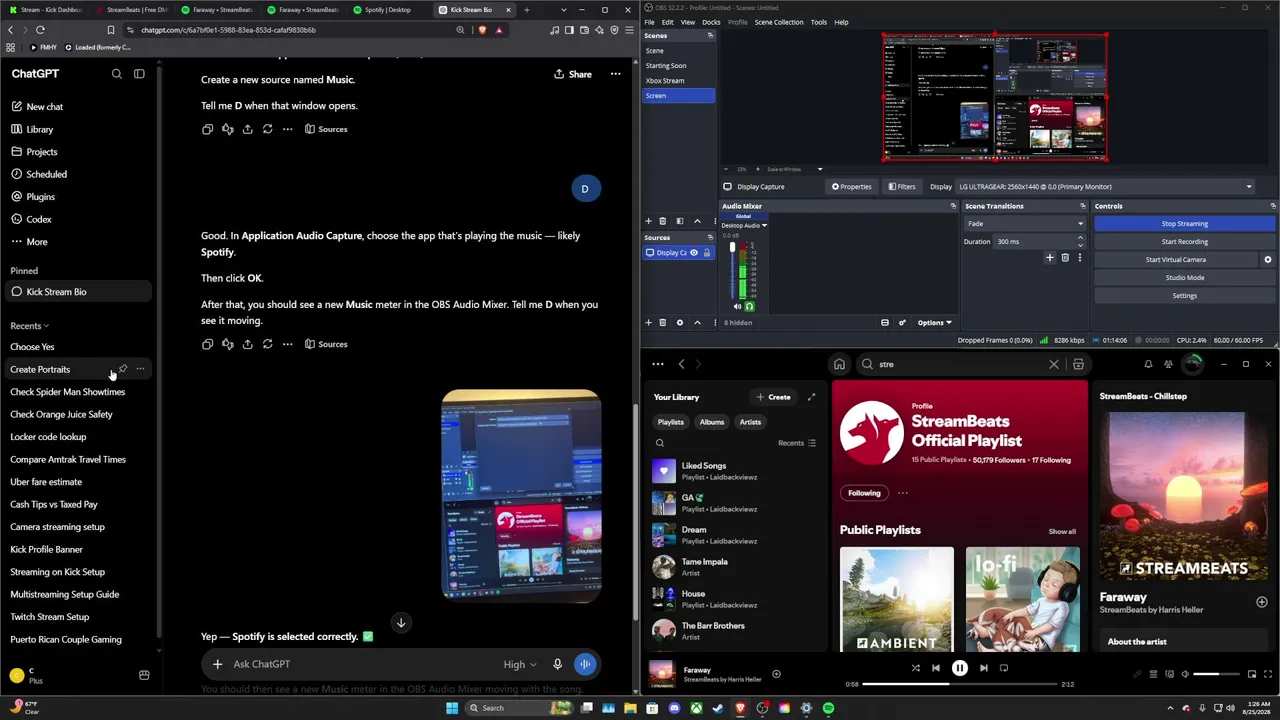Open advanced audio properties gears in OBS mixer

(x=902, y=323)
